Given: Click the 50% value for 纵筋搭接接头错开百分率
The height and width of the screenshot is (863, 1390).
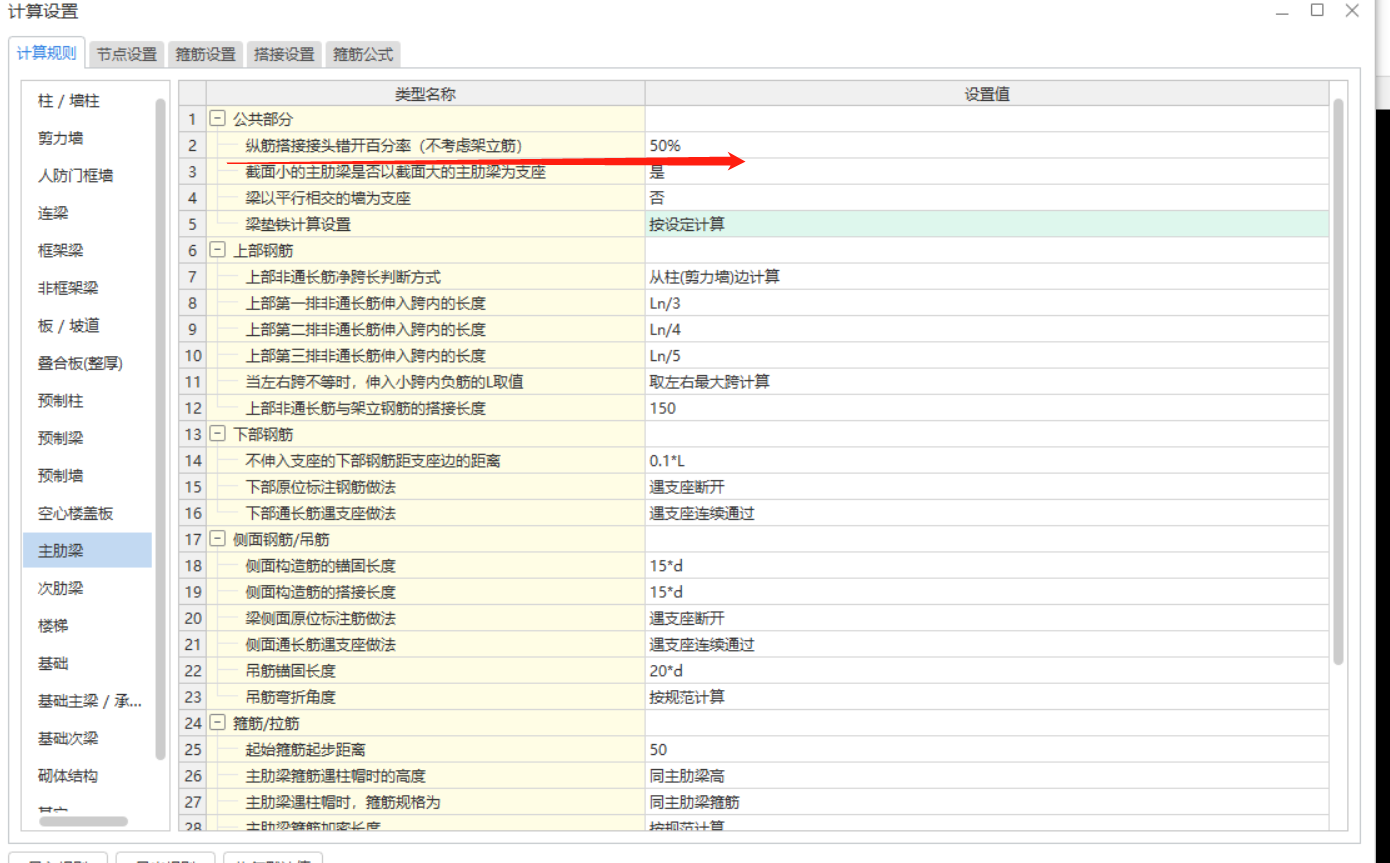Looking at the screenshot, I should click(987, 145).
